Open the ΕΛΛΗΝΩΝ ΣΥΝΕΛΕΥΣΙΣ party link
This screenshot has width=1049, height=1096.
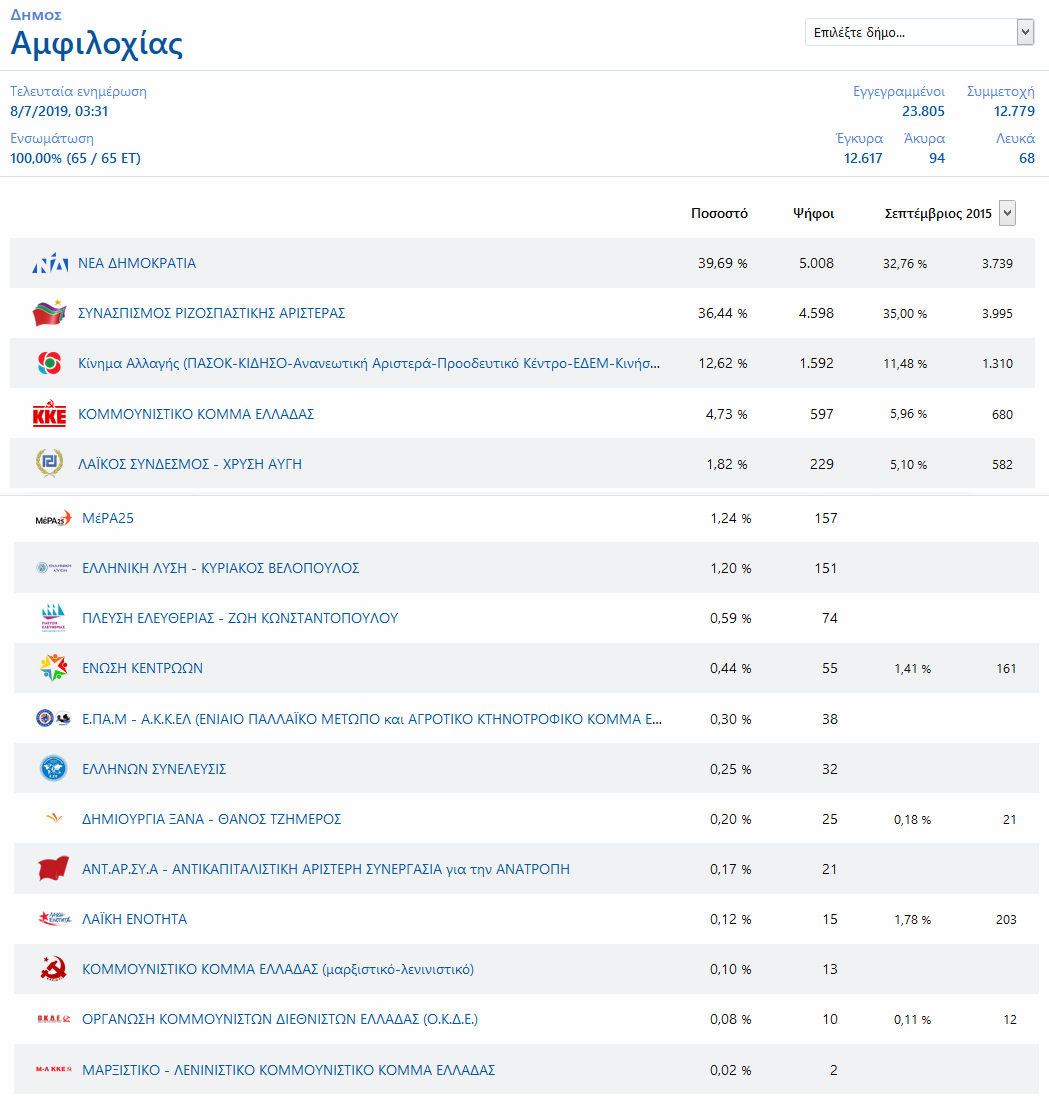[x=154, y=769]
